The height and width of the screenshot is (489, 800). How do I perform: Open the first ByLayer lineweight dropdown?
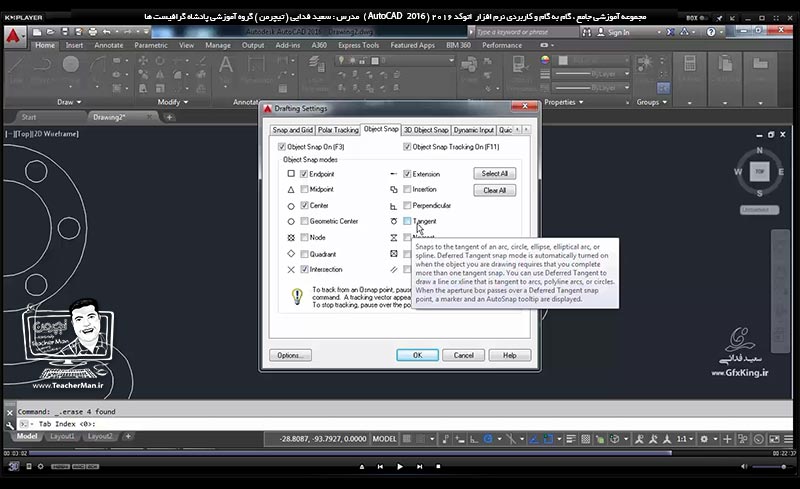(x=627, y=75)
